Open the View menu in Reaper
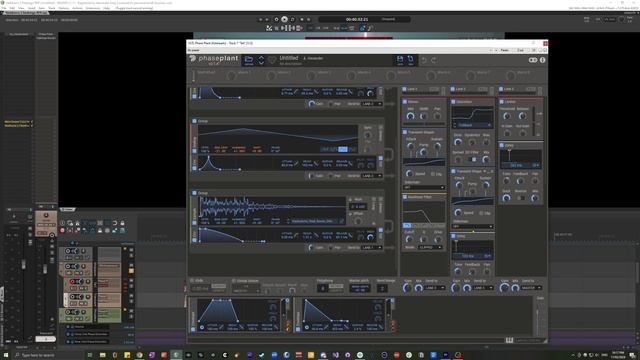 [21, 8]
